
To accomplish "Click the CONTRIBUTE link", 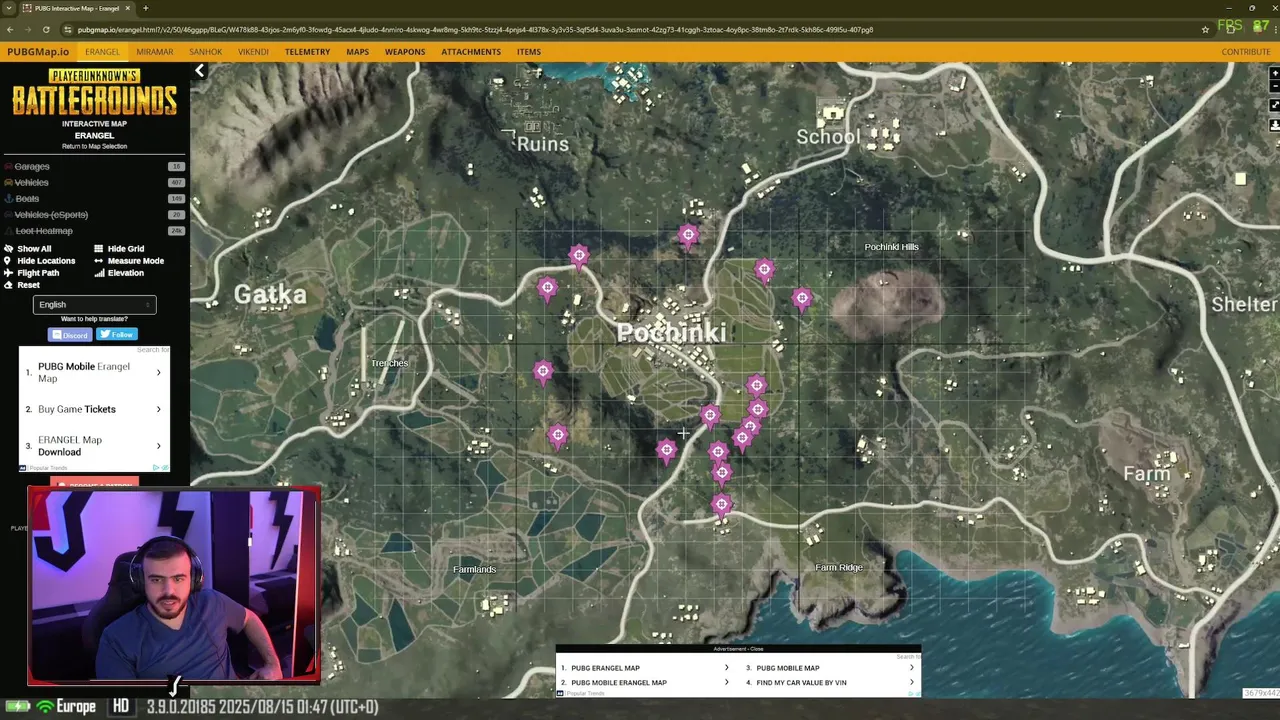I will click(1246, 52).
